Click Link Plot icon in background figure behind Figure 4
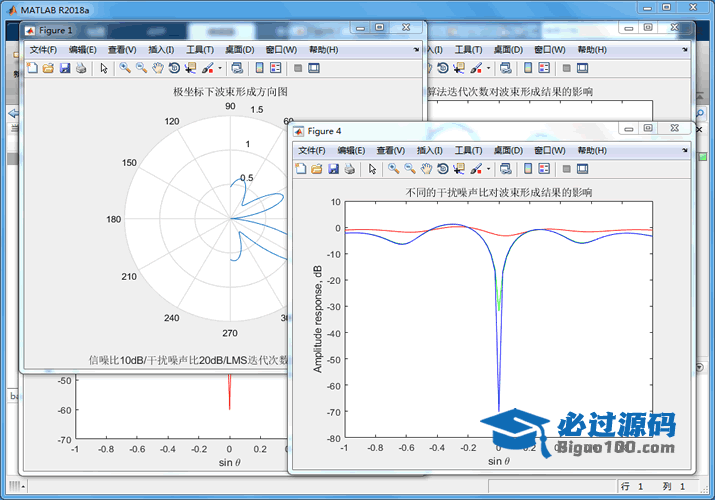 click(x=505, y=68)
